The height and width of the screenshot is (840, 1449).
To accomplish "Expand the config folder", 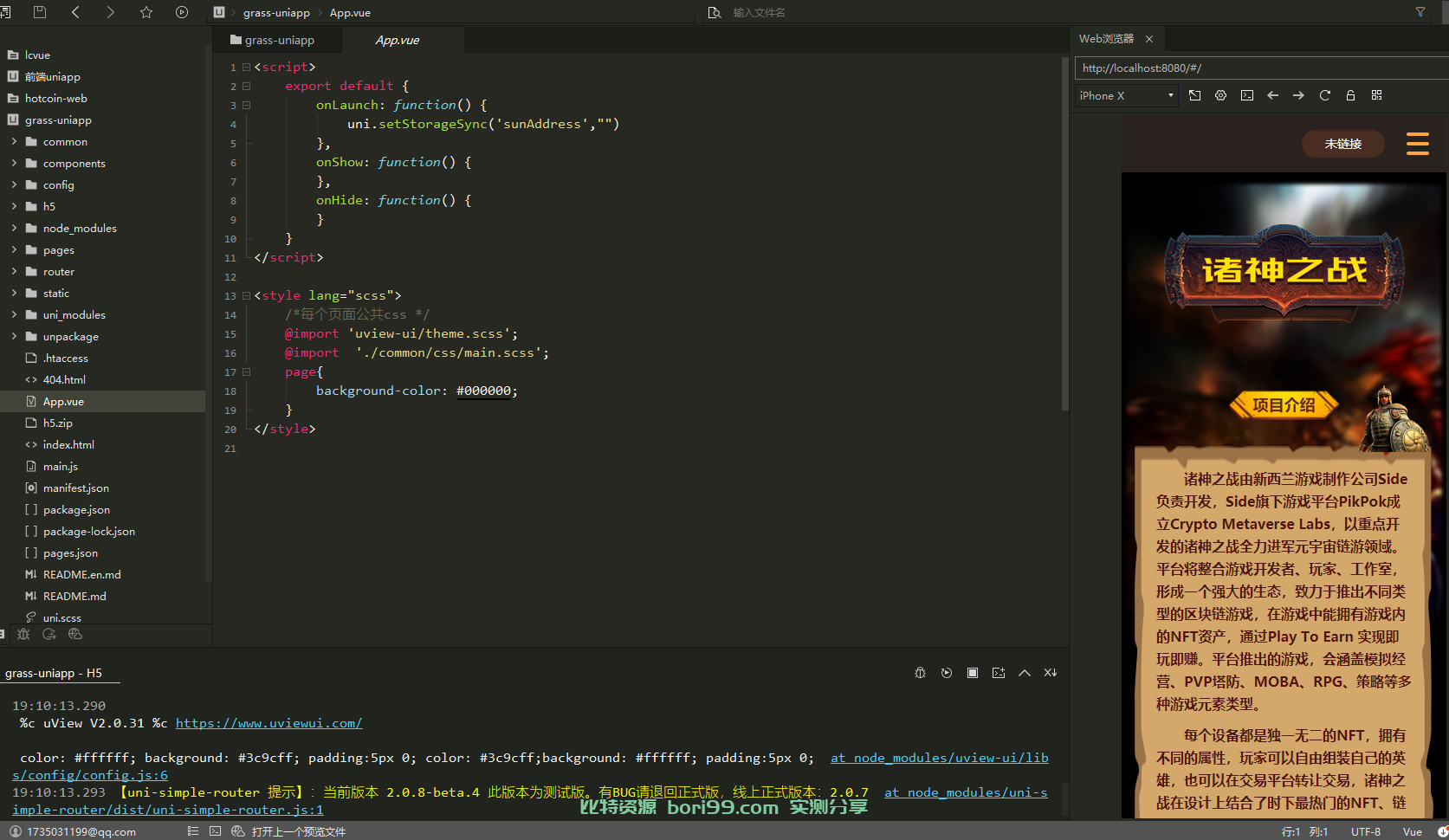I will click(x=14, y=184).
